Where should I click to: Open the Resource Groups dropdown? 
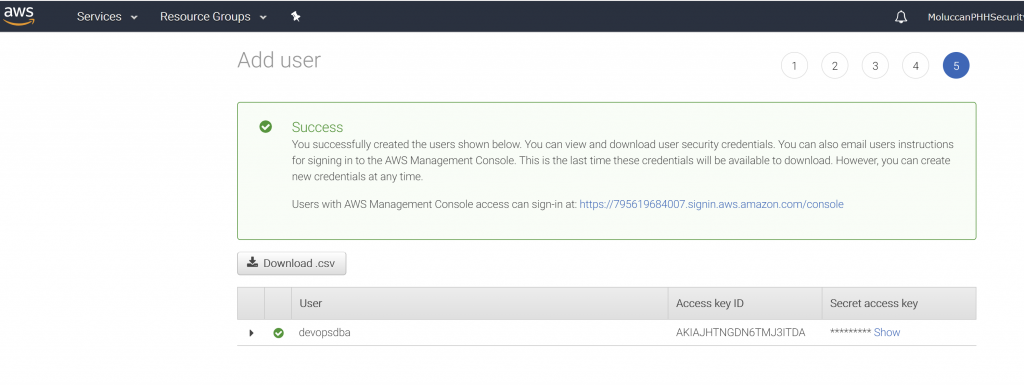(x=214, y=17)
